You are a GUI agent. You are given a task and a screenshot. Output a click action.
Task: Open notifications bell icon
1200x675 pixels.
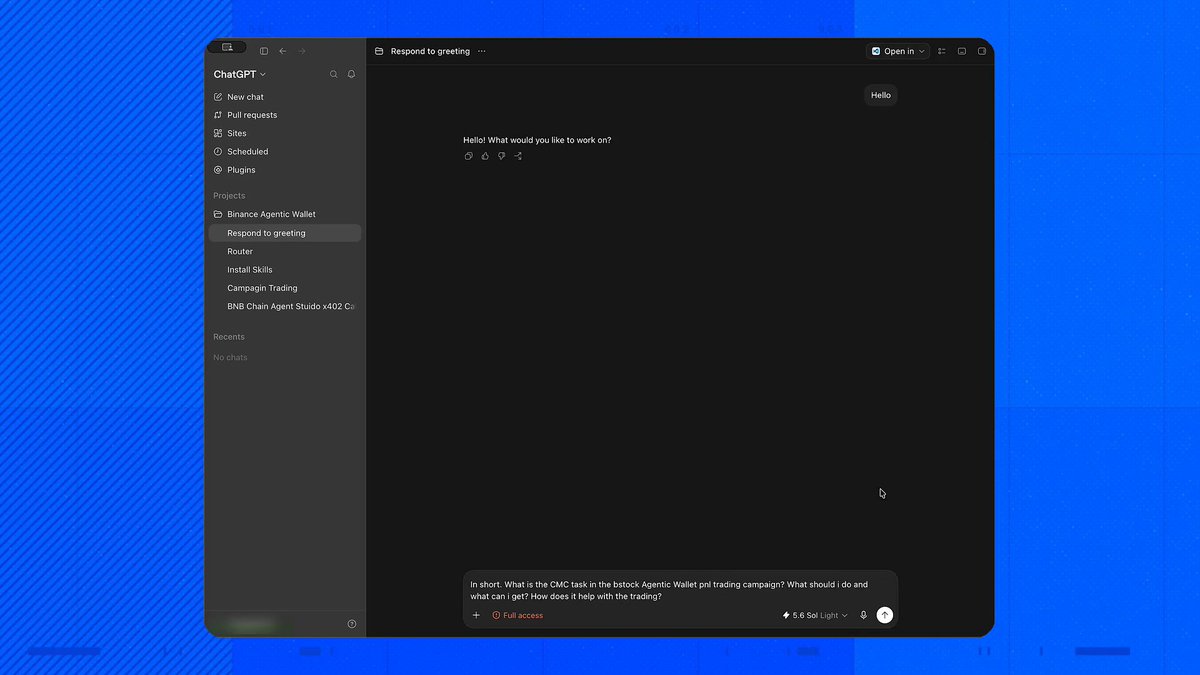[351, 74]
